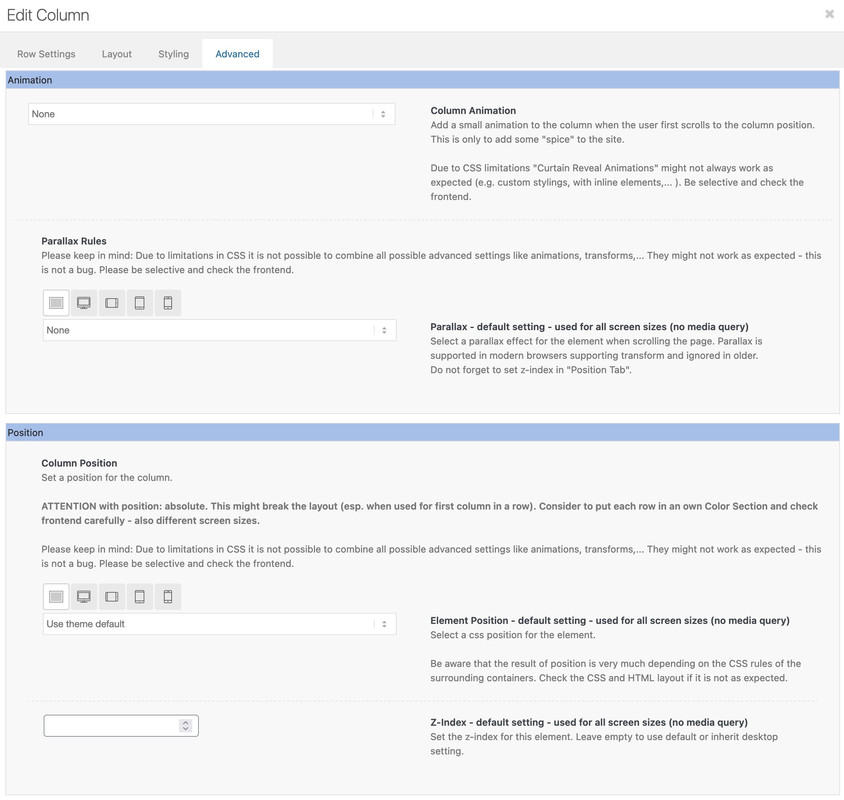
Task: Switch to the Row Settings tab
Action: point(46,54)
